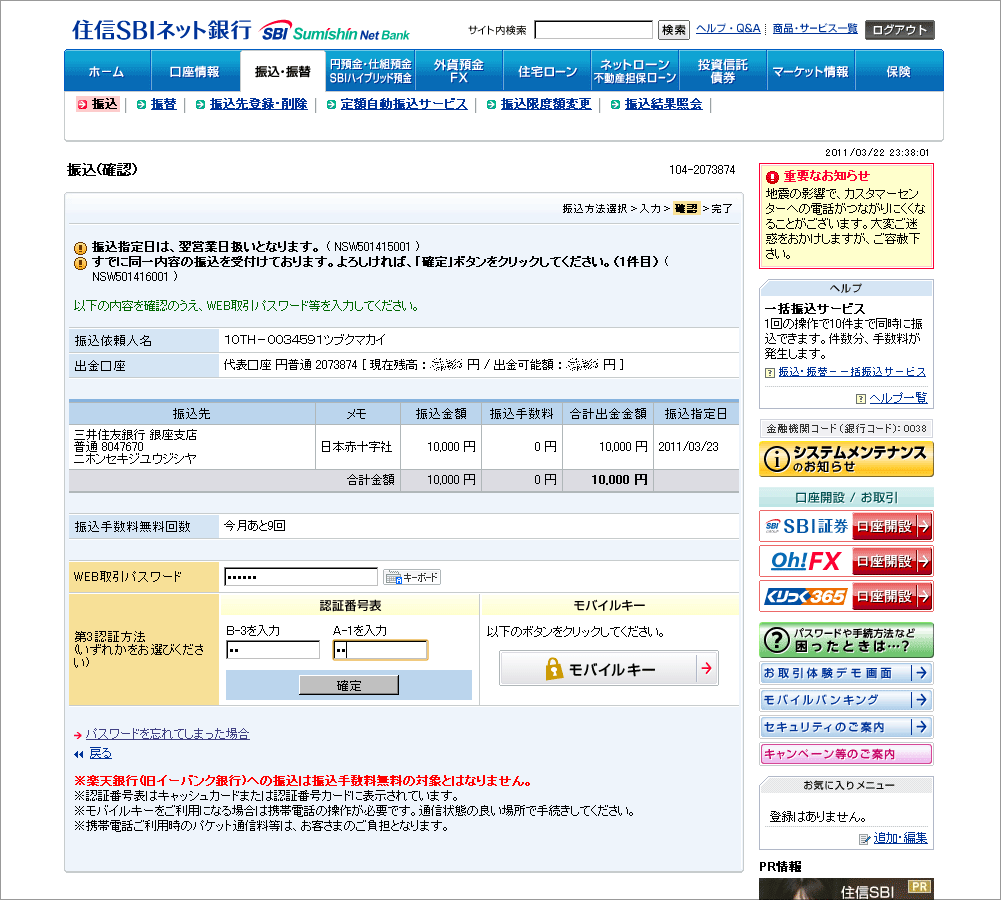The height and width of the screenshot is (900, 1001).
Task: Click 追加・編集 favorites link
Action: click(900, 838)
